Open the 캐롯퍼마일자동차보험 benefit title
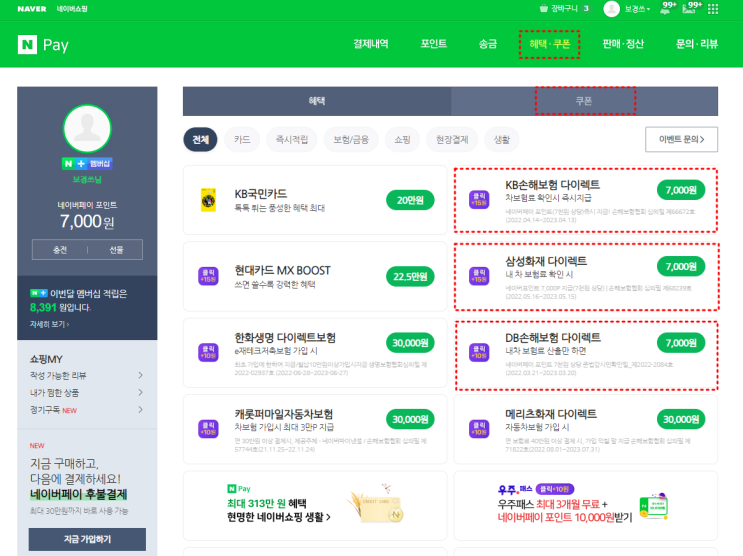Viewport: 743px width, 556px height. coord(284,414)
